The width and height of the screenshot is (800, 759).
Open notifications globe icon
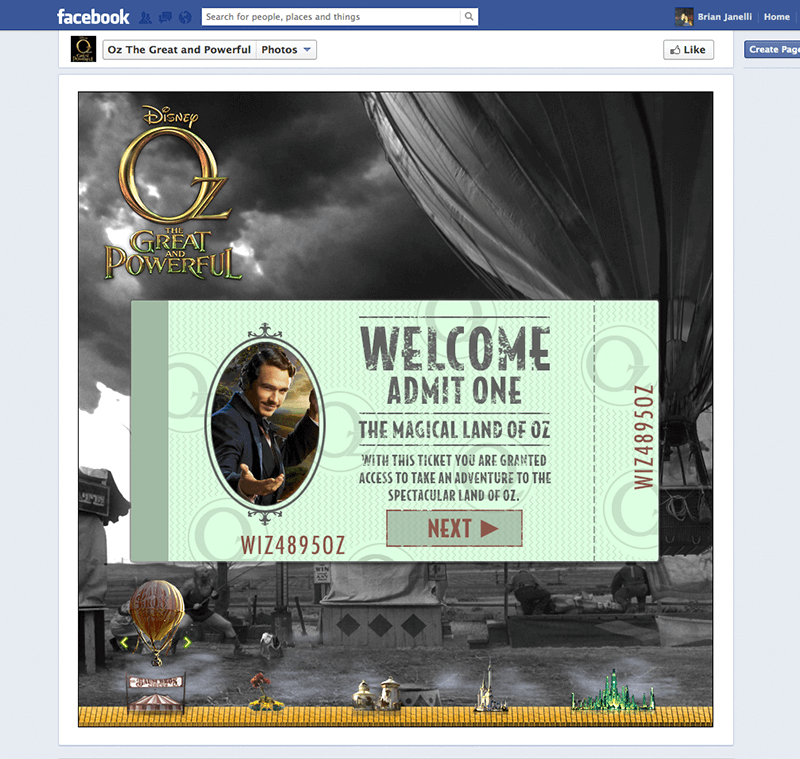coord(185,17)
